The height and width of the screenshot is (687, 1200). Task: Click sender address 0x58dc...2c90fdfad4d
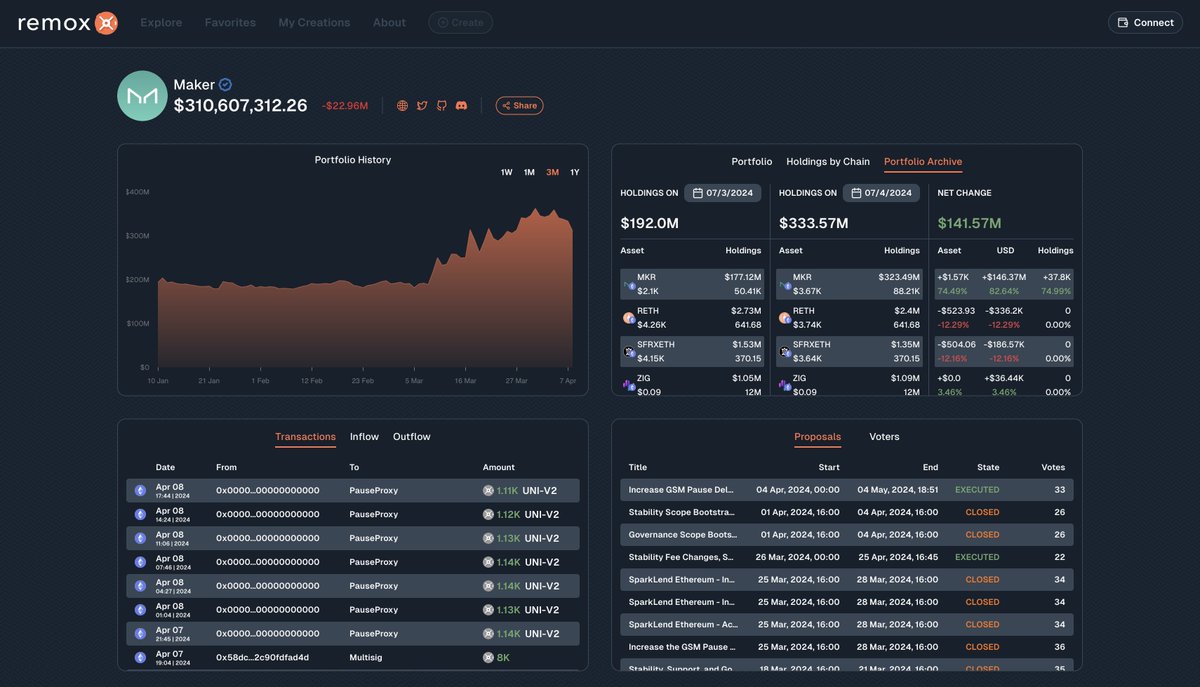click(x=262, y=657)
